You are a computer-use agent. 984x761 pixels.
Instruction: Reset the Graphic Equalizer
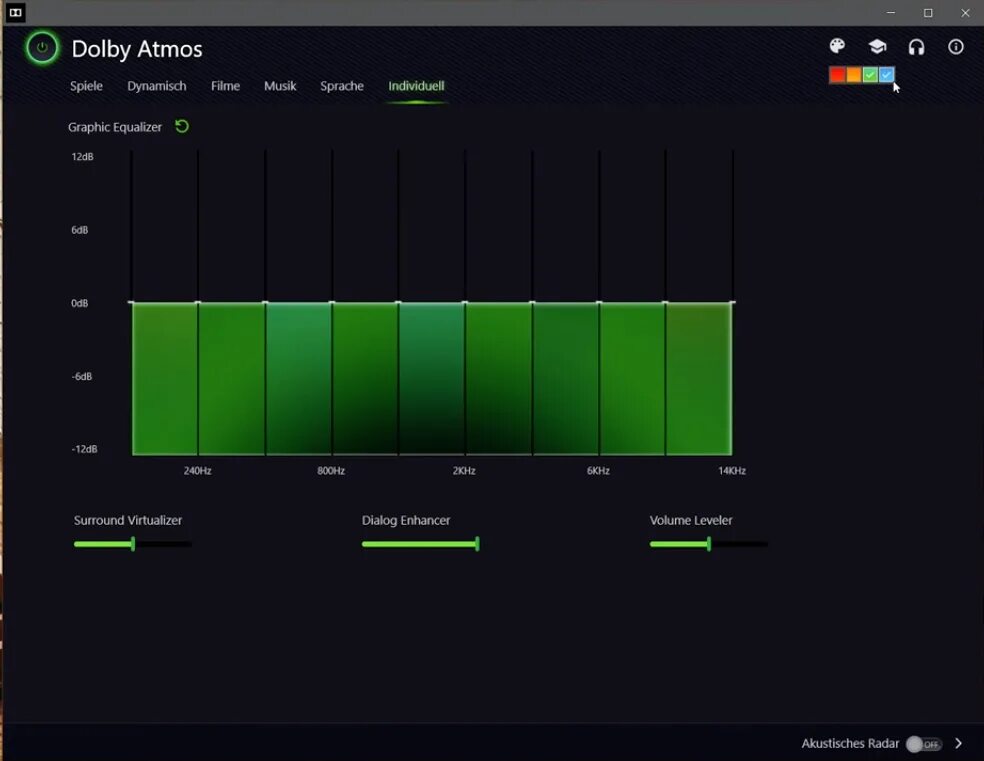(x=182, y=127)
